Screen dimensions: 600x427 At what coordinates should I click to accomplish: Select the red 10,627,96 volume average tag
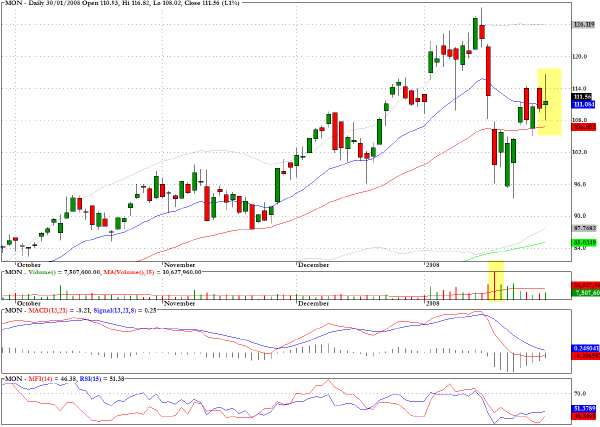click(x=584, y=285)
